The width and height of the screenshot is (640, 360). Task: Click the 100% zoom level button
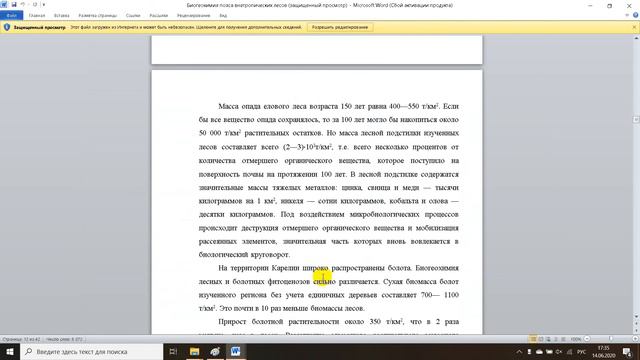(x=576, y=339)
